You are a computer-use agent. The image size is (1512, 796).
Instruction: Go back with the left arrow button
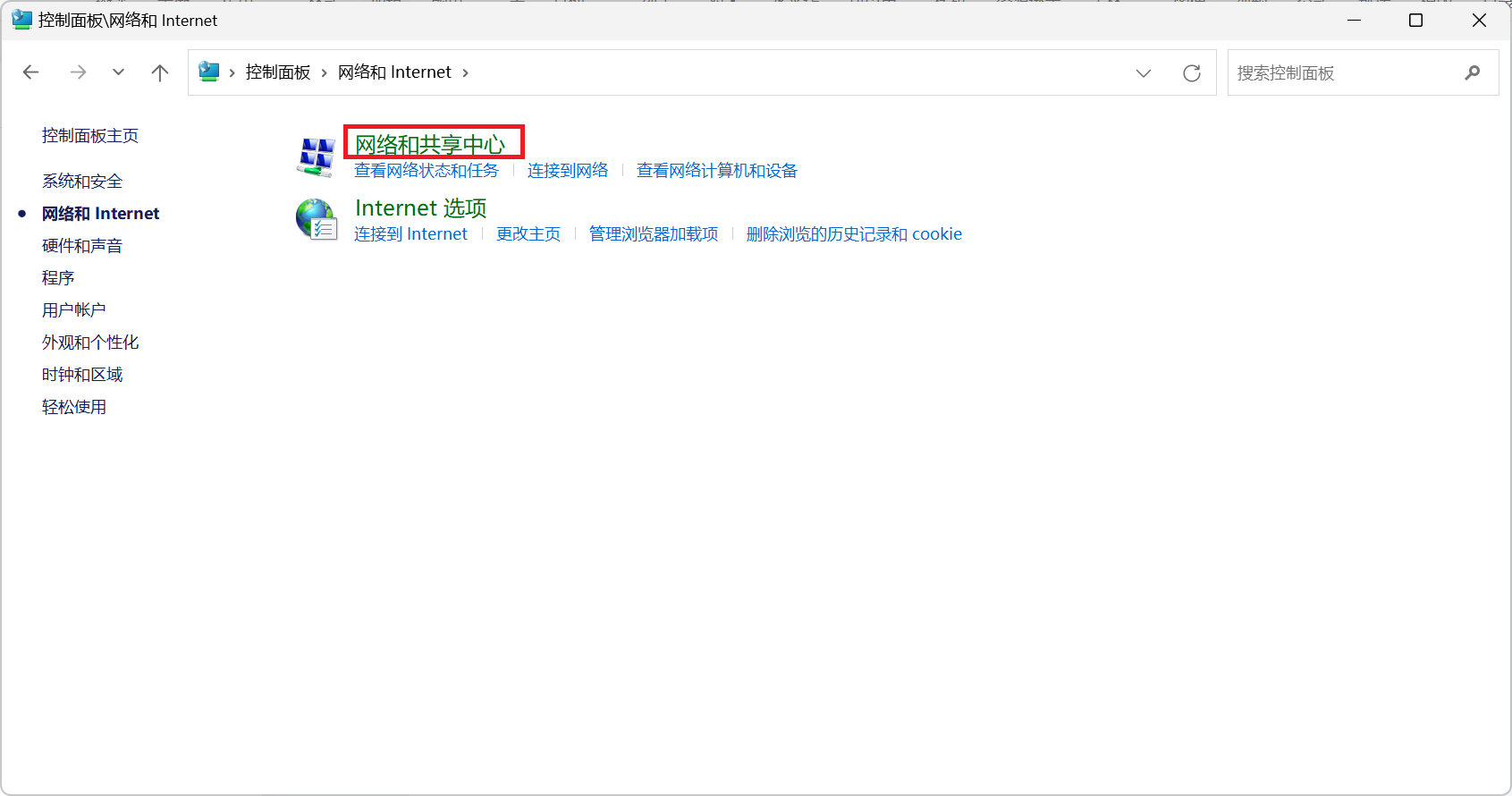click(31, 72)
